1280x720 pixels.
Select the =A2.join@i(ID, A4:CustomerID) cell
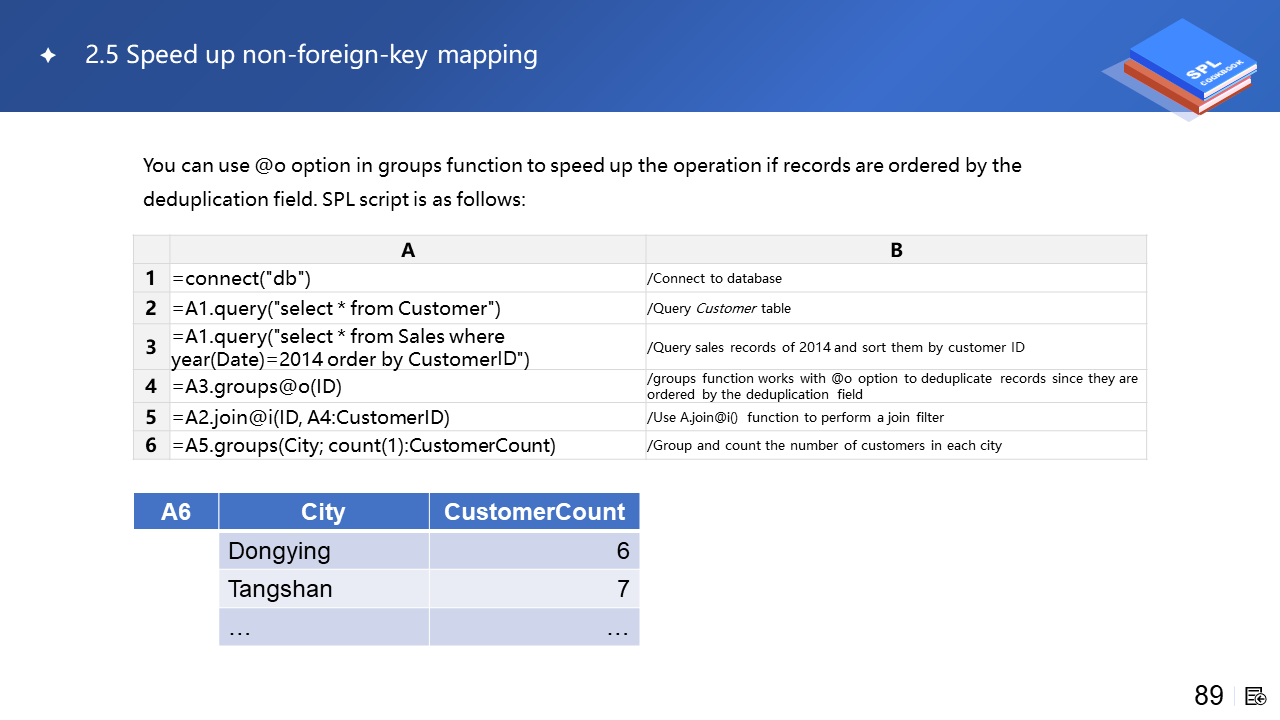pyautogui.click(x=407, y=417)
